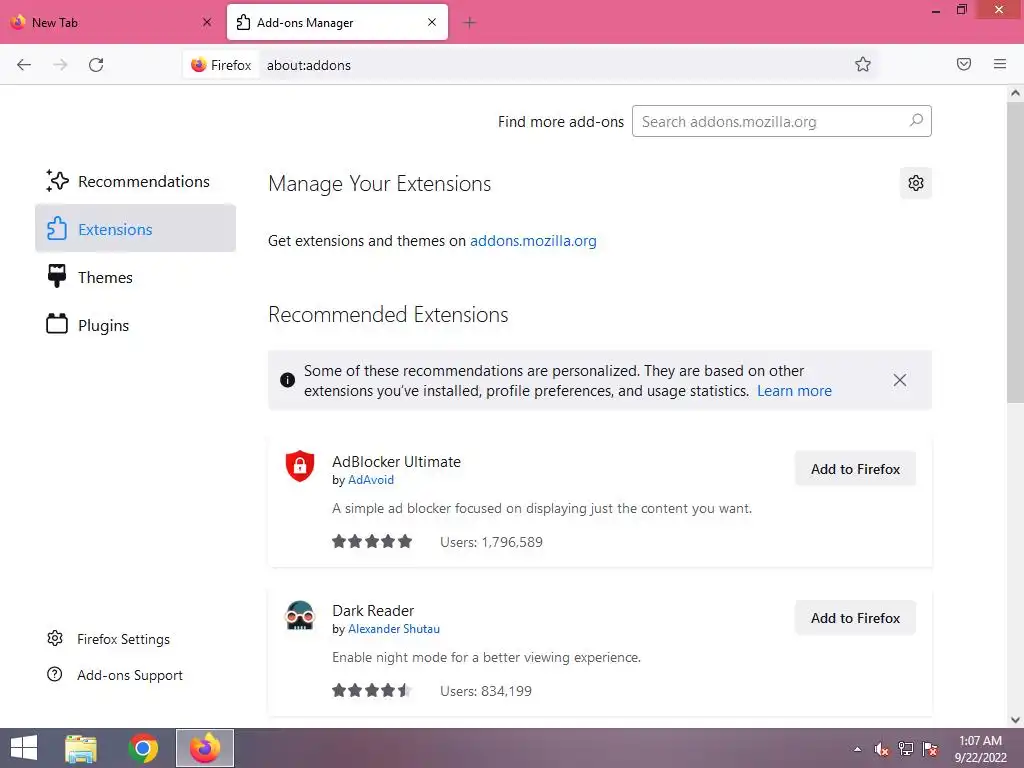Click the Firefox taskbar button
The width and height of the screenshot is (1024, 768).
[x=205, y=748]
